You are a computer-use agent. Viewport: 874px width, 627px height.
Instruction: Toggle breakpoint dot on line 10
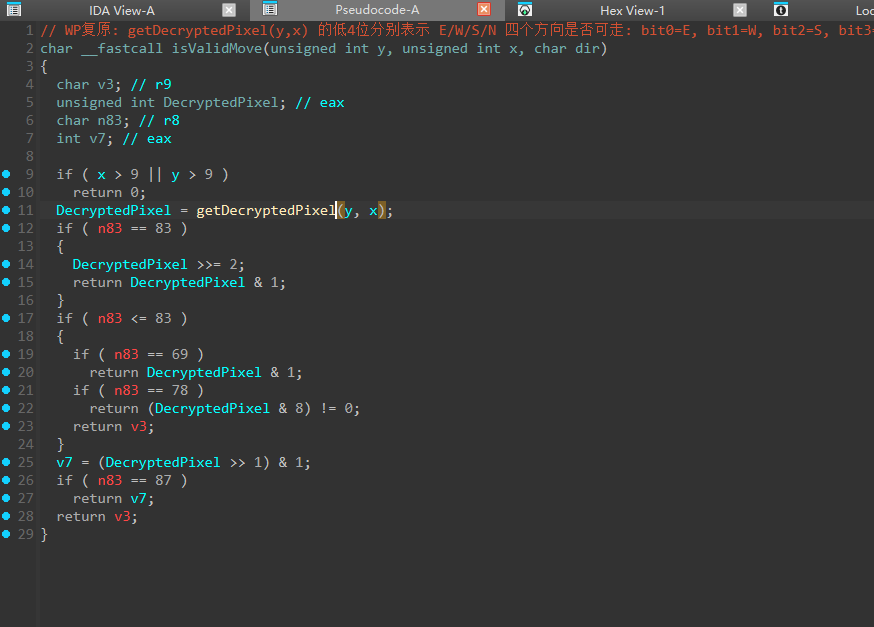(6, 192)
